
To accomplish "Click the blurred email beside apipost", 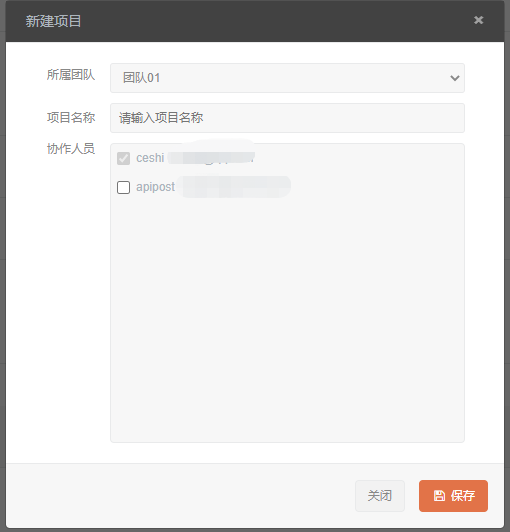I will pos(234,187).
